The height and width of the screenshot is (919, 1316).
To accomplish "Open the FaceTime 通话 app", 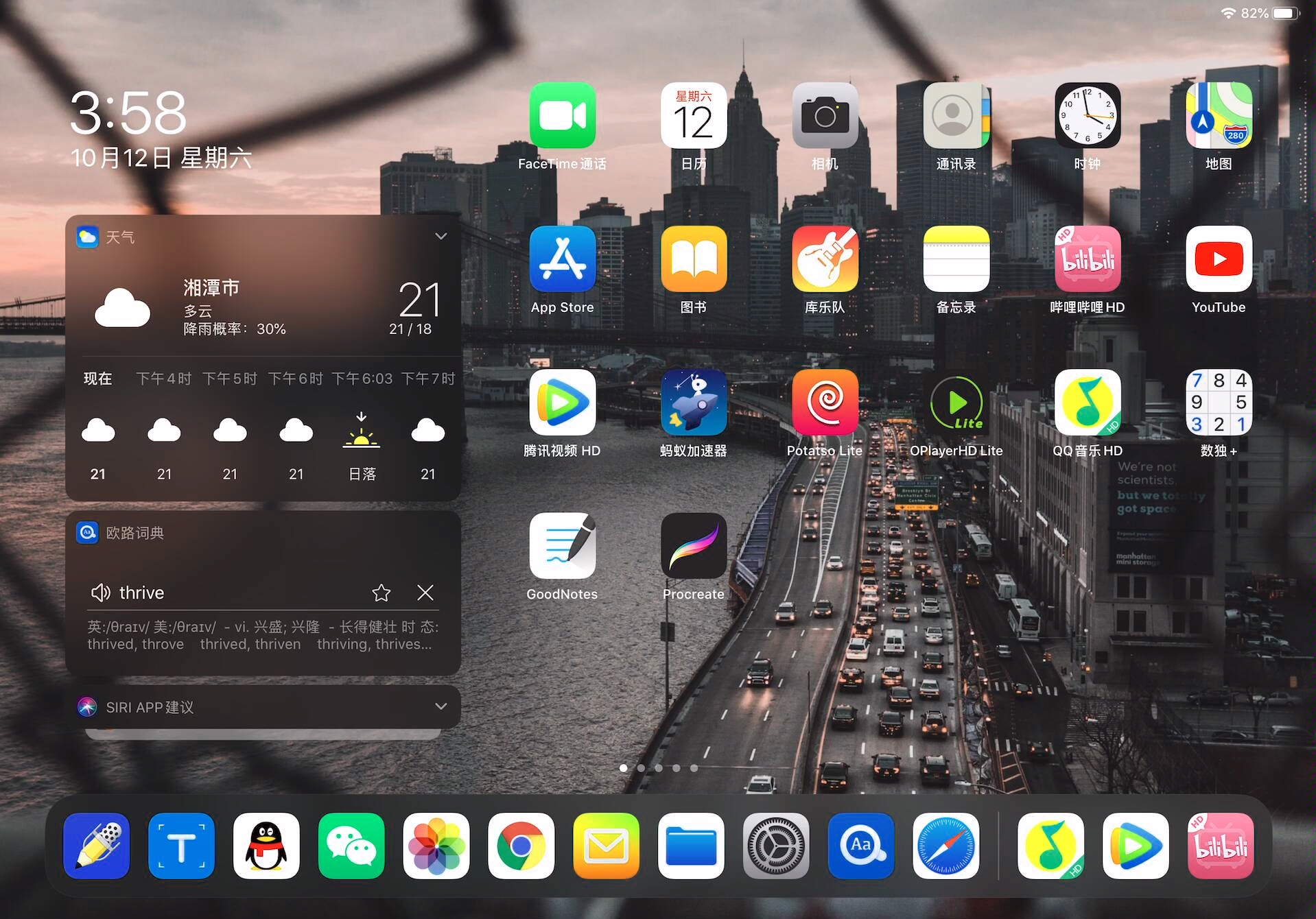I will tap(563, 115).
